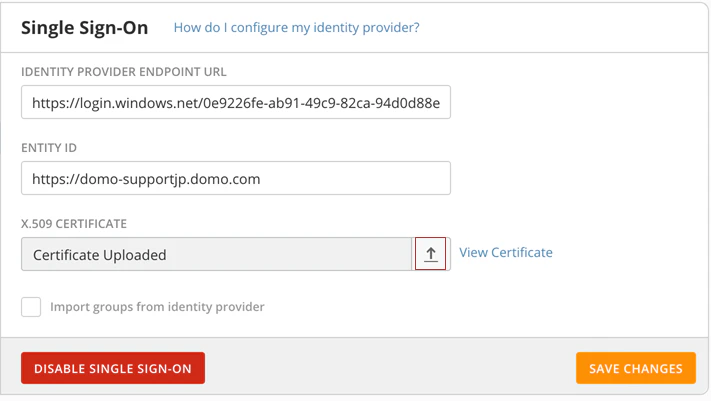Focus the Entity ID input field
Image resolution: width=711 pixels, height=401 pixels.
pos(236,178)
